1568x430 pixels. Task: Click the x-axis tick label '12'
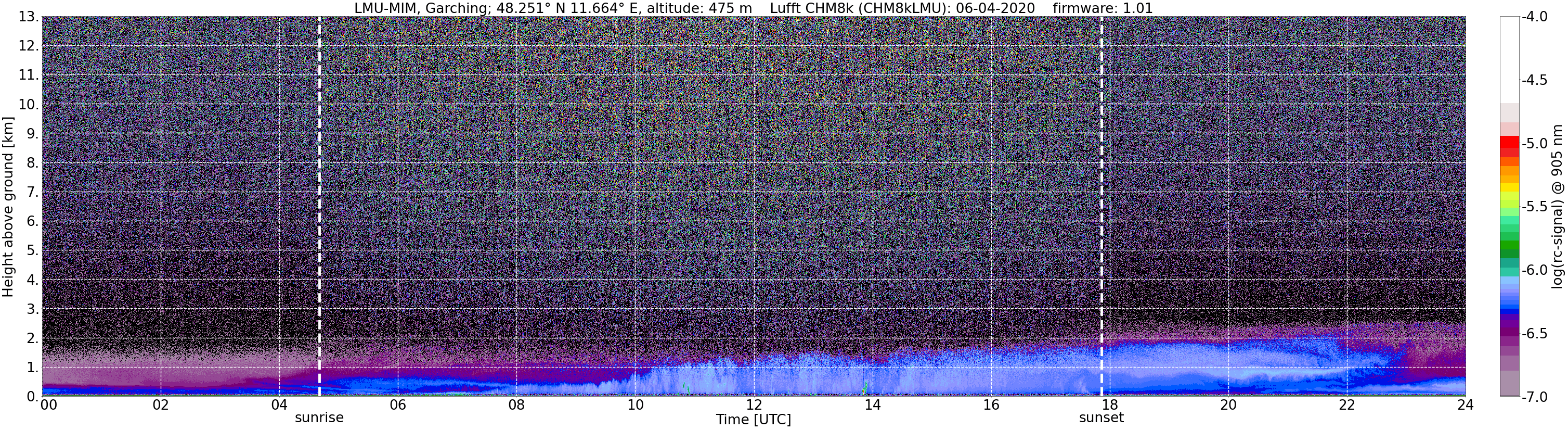754,405
